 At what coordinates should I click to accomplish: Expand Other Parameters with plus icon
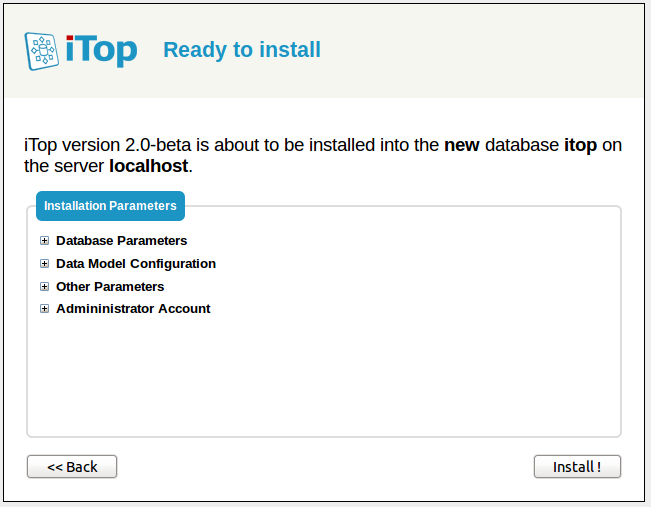tap(44, 287)
